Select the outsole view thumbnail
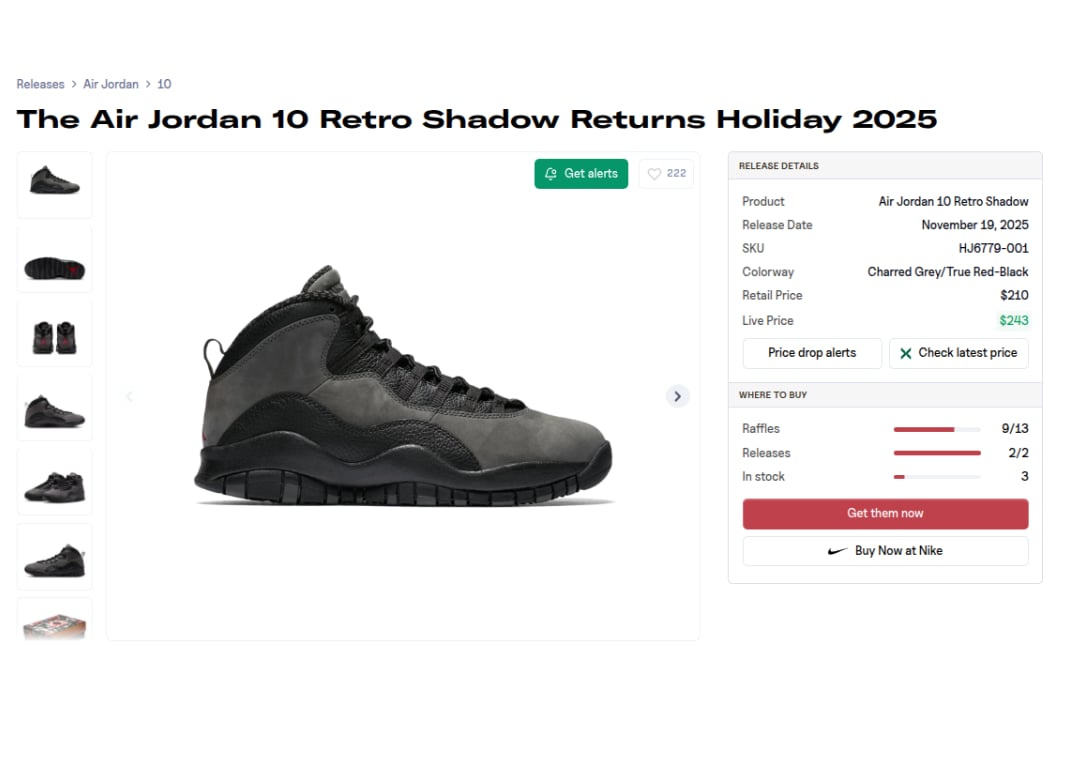The width and height of the screenshot is (1070, 760). pyautogui.click(x=54, y=258)
